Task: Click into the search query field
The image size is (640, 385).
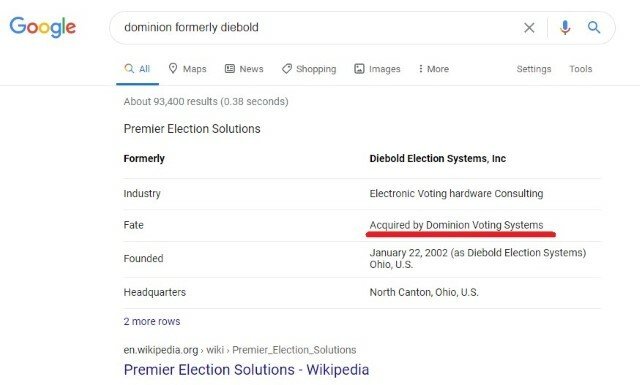Action: coord(318,27)
